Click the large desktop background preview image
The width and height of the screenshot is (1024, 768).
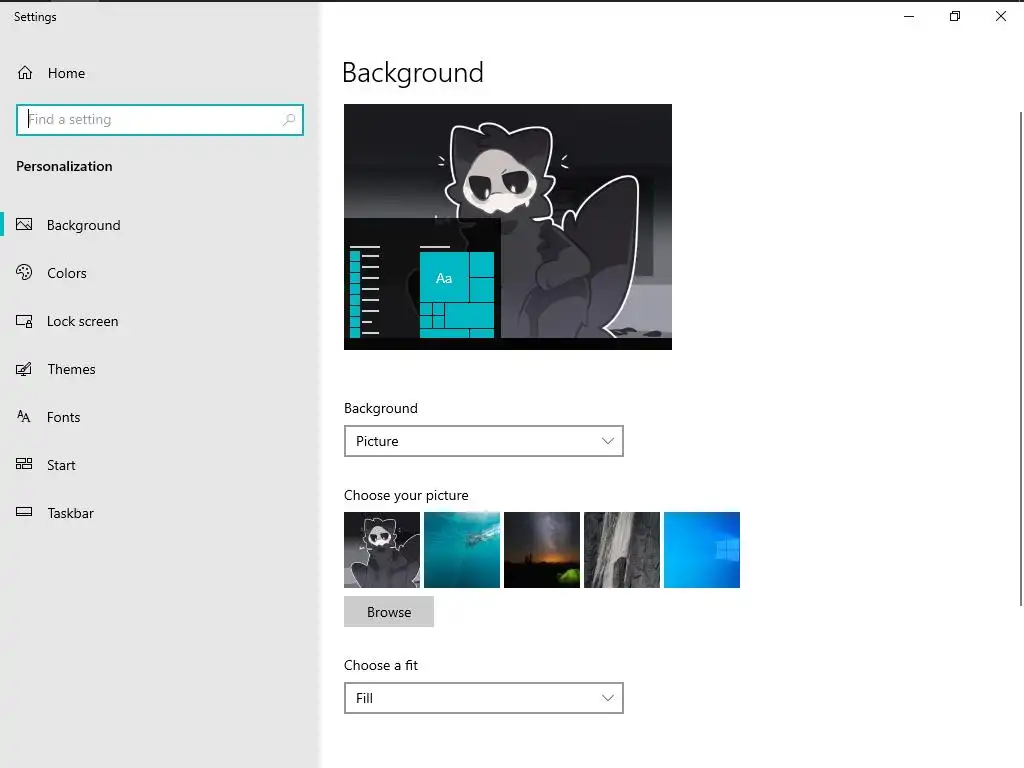[x=508, y=227]
